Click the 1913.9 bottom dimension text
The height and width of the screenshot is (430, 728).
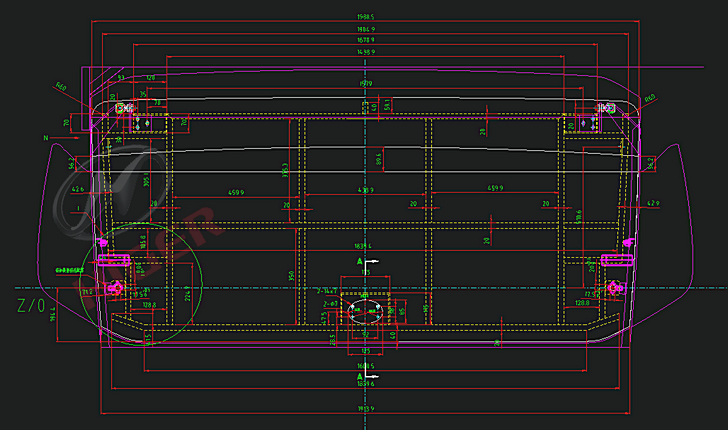point(366,409)
